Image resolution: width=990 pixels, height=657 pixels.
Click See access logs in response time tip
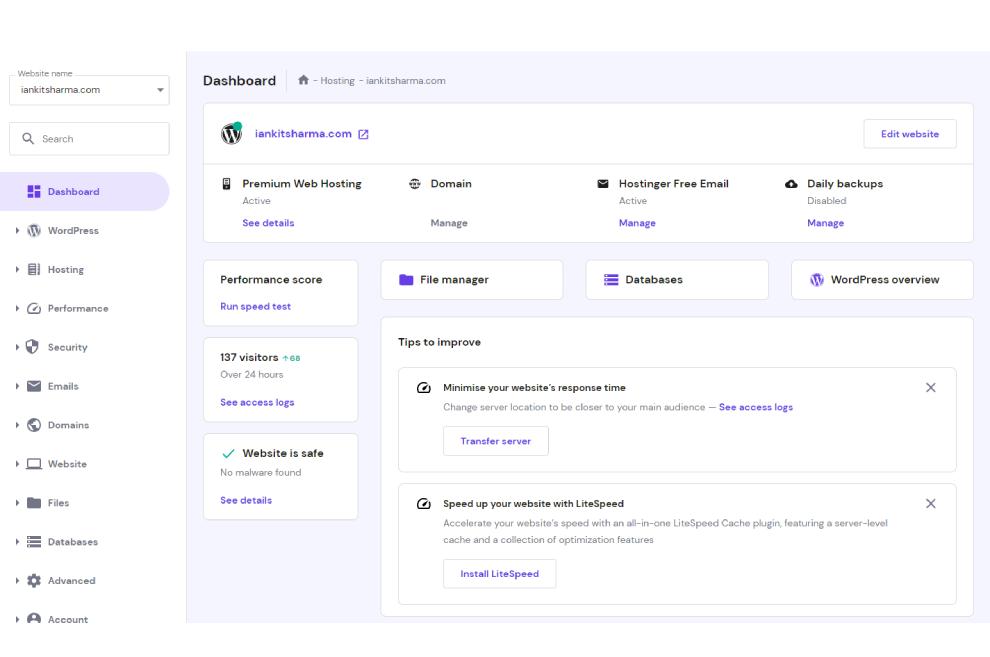[756, 408]
